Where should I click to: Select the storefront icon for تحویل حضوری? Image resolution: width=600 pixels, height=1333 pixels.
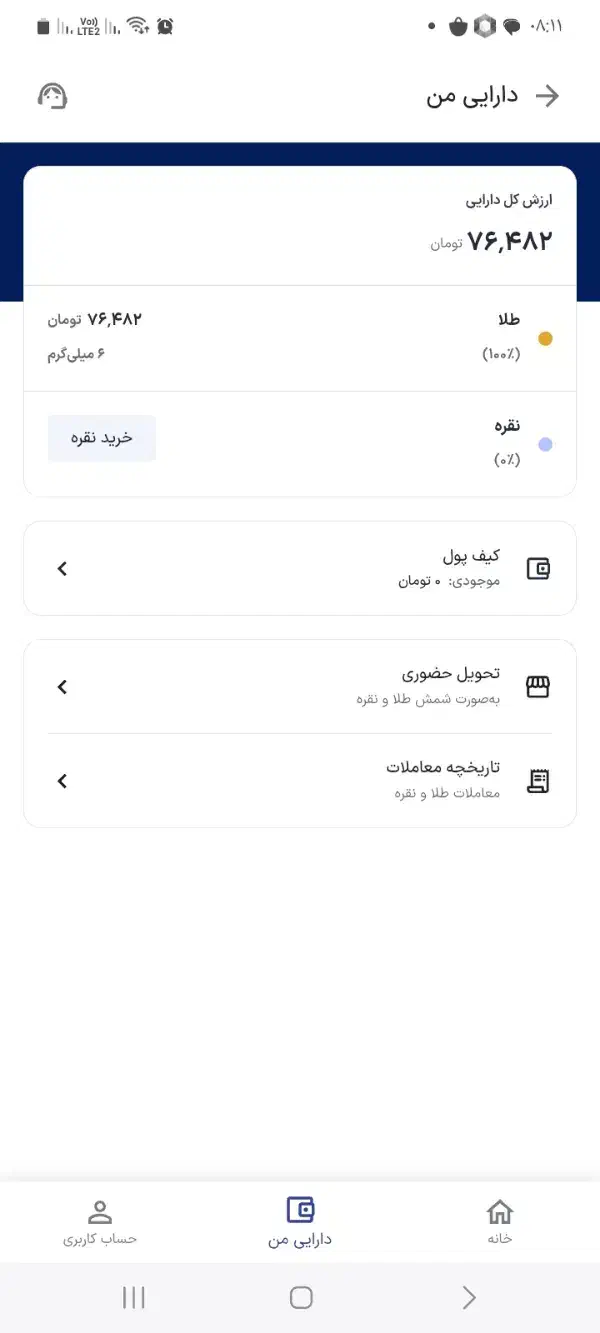(538, 686)
